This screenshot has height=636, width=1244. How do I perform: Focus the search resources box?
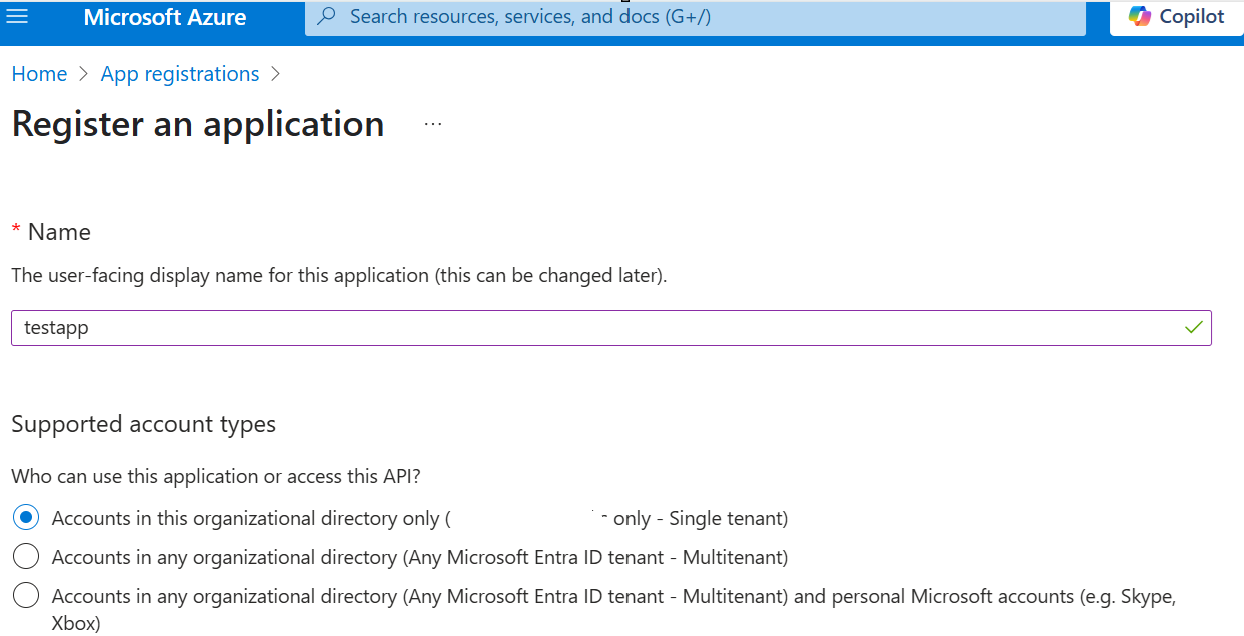695,17
